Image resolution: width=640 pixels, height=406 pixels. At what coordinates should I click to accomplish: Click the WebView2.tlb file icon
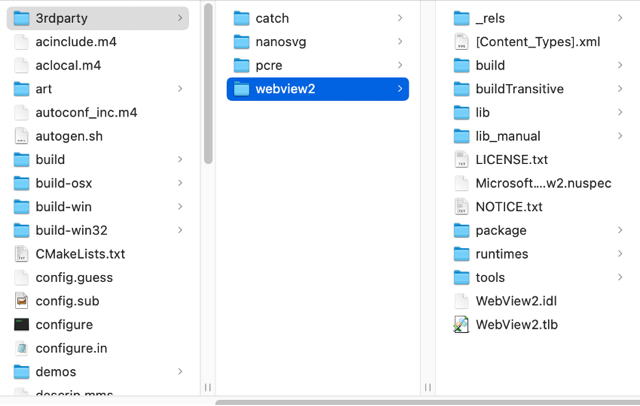[461, 324]
